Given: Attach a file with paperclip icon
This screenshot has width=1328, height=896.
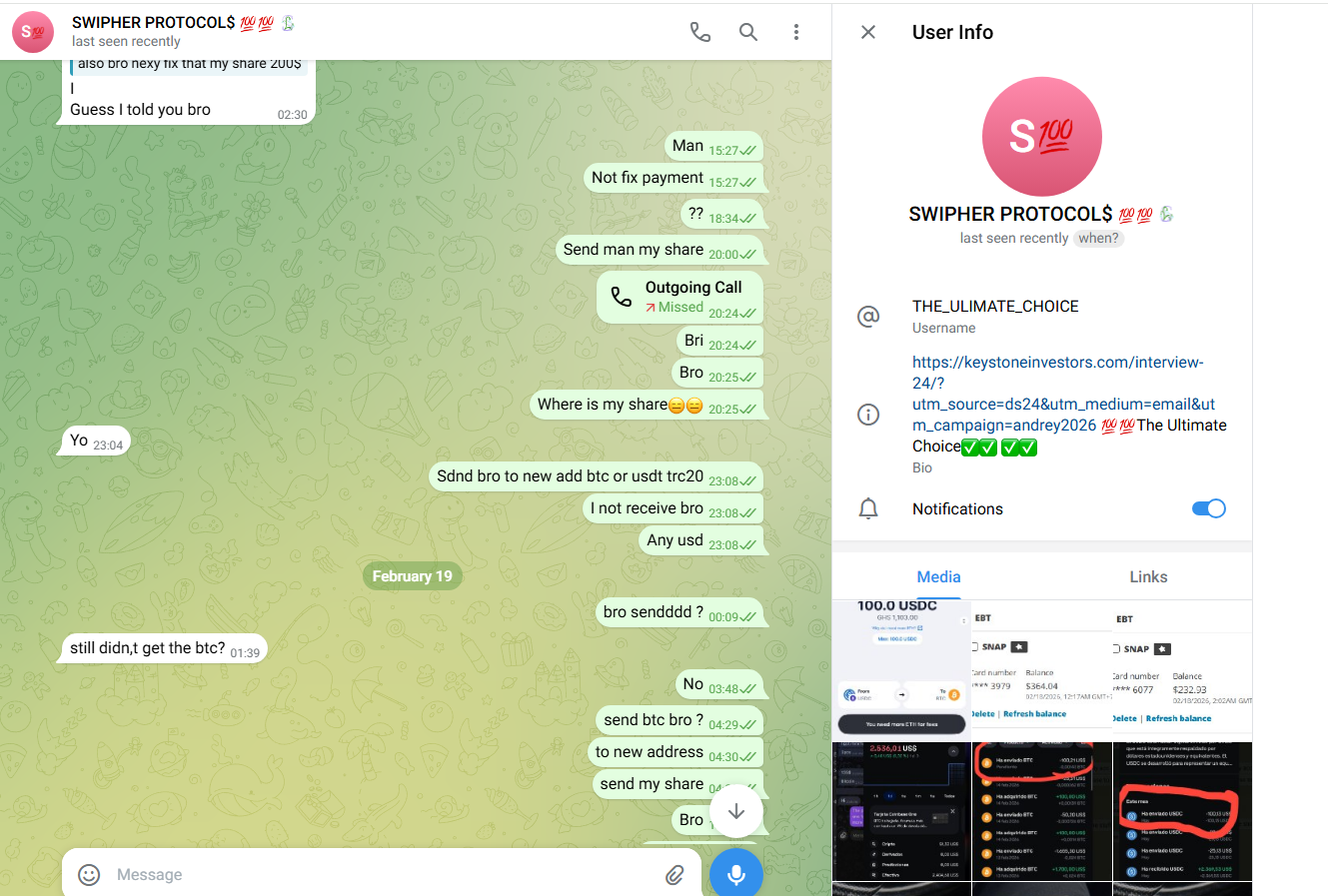Looking at the screenshot, I should tap(674, 874).
